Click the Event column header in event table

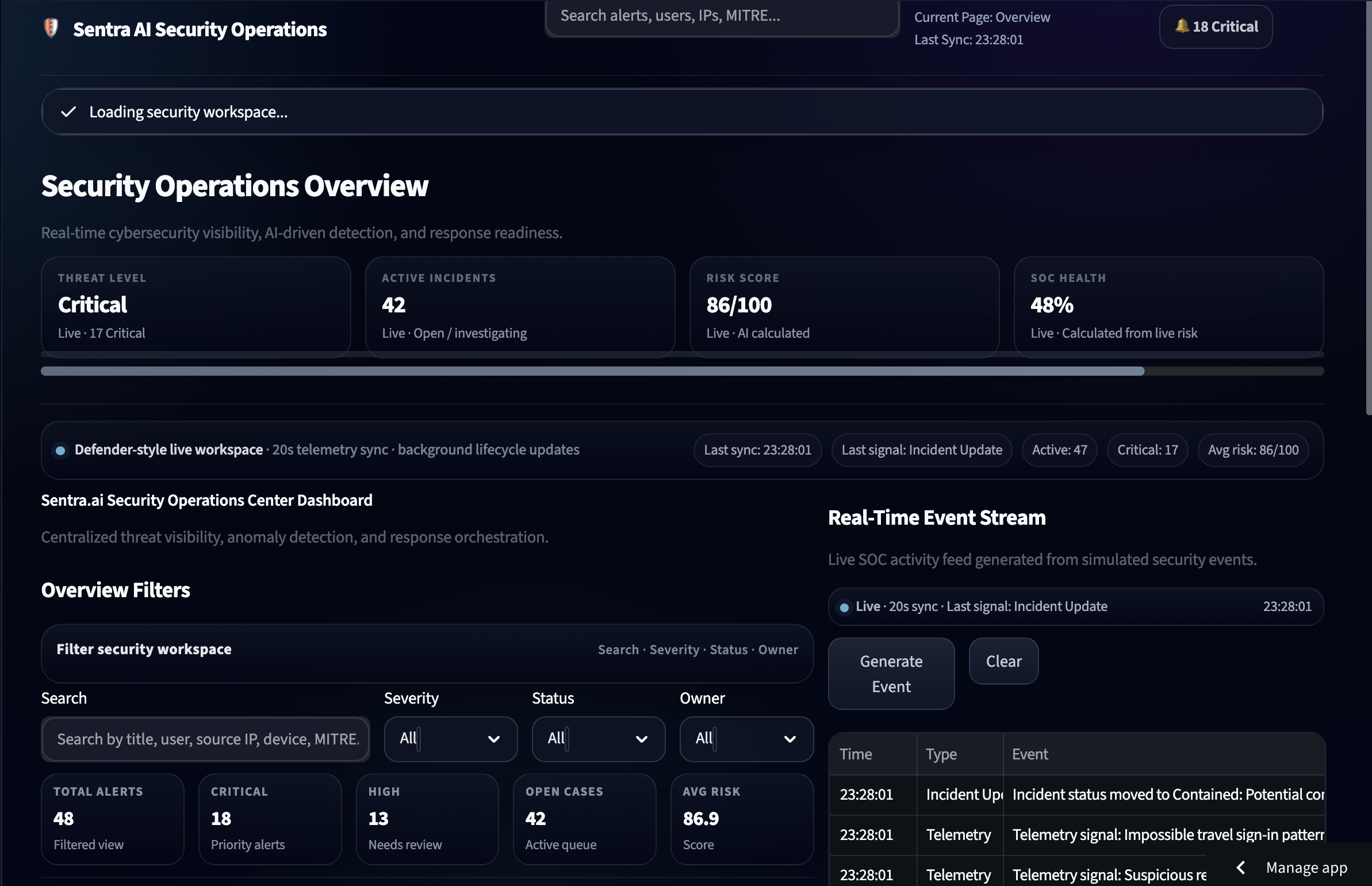coord(1164,754)
